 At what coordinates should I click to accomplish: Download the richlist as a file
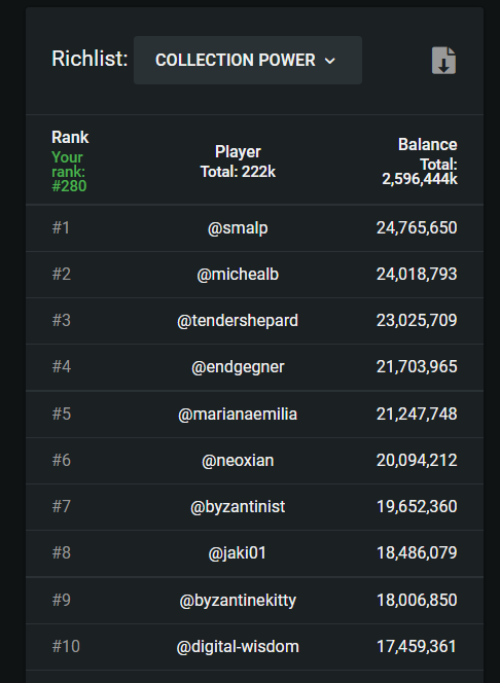coord(444,61)
